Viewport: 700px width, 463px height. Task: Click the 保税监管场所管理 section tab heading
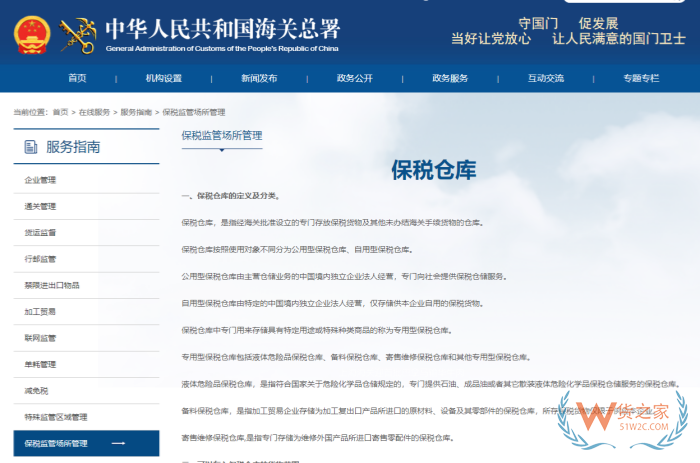pyautogui.click(x=222, y=135)
